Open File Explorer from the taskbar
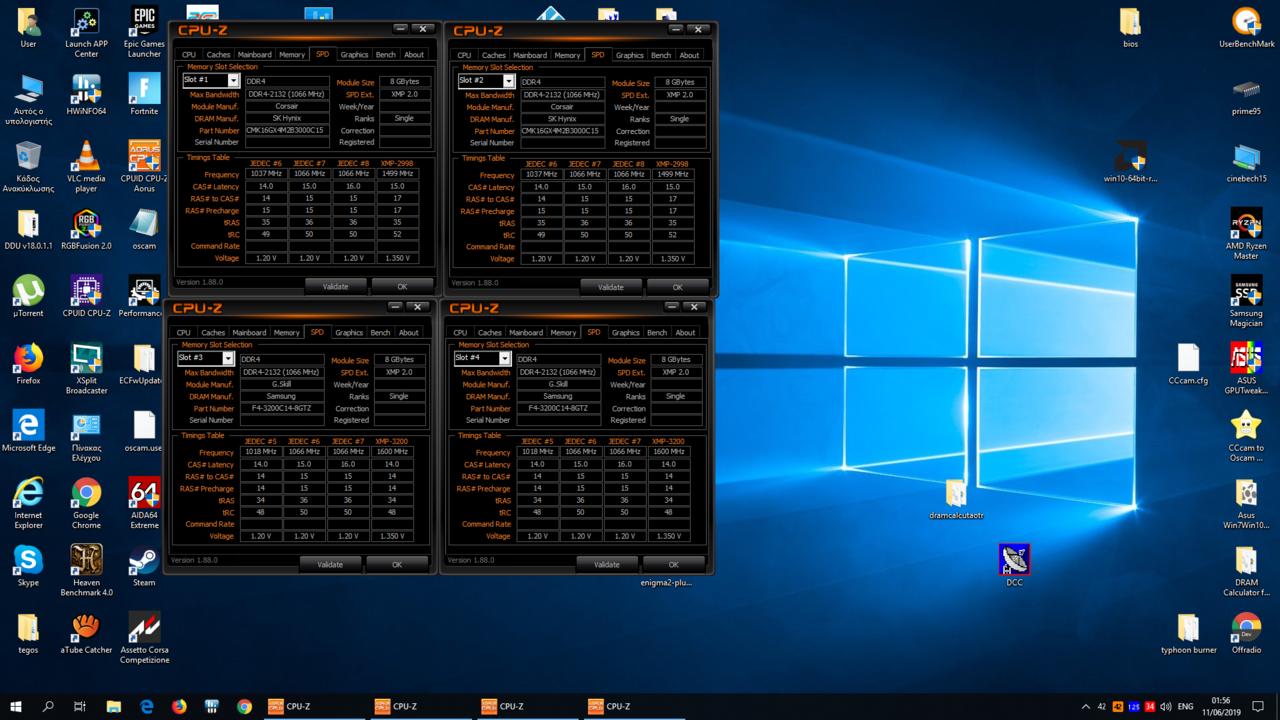Image resolution: width=1280 pixels, height=720 pixels. click(113, 707)
